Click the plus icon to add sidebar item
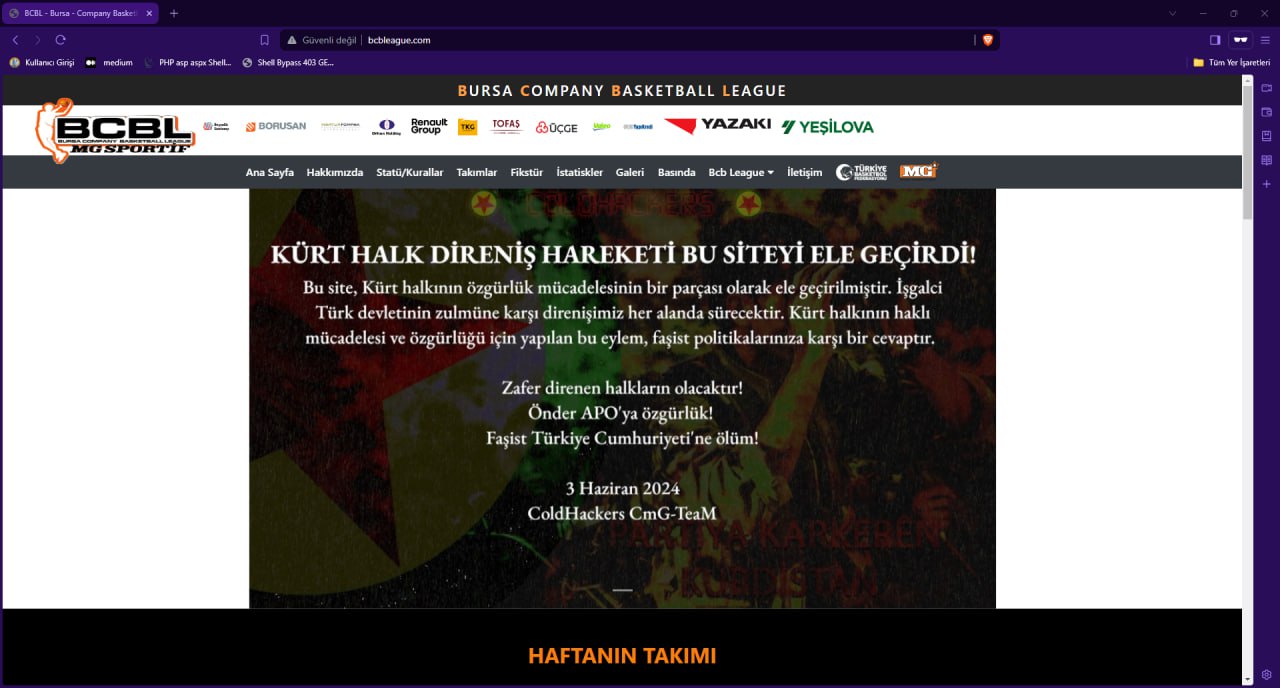 (x=1266, y=184)
